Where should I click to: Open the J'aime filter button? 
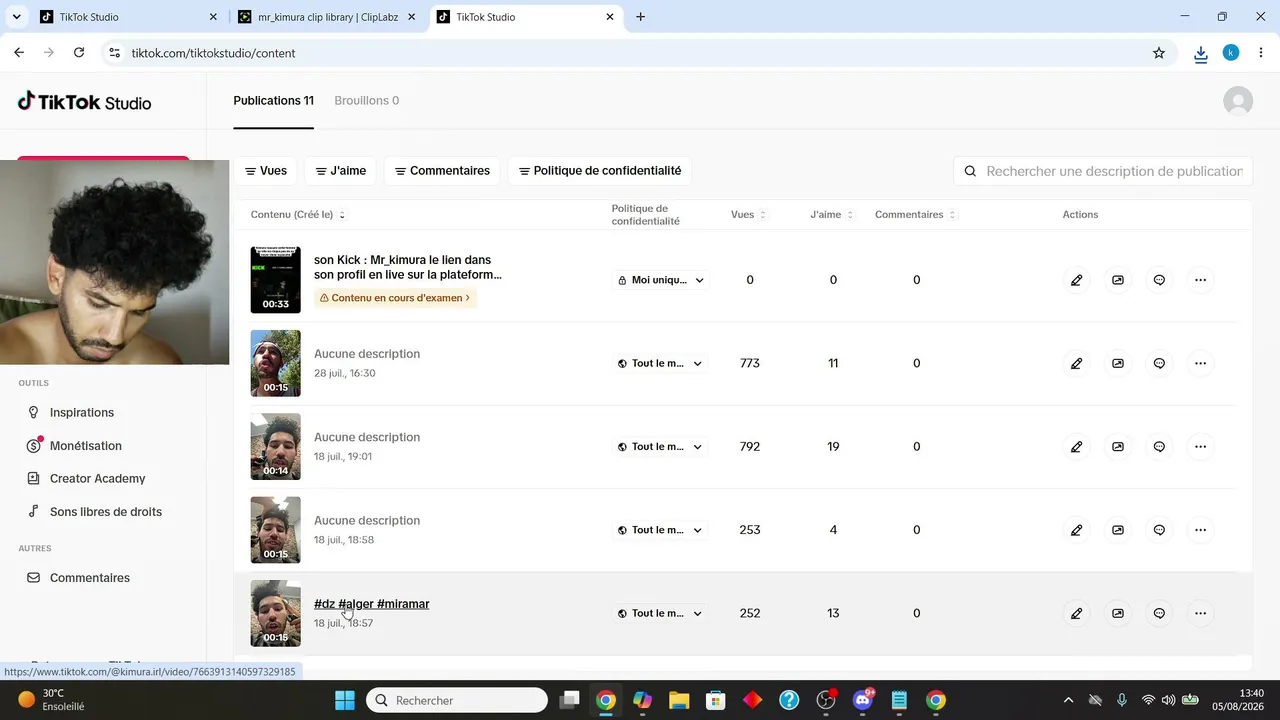click(x=341, y=171)
